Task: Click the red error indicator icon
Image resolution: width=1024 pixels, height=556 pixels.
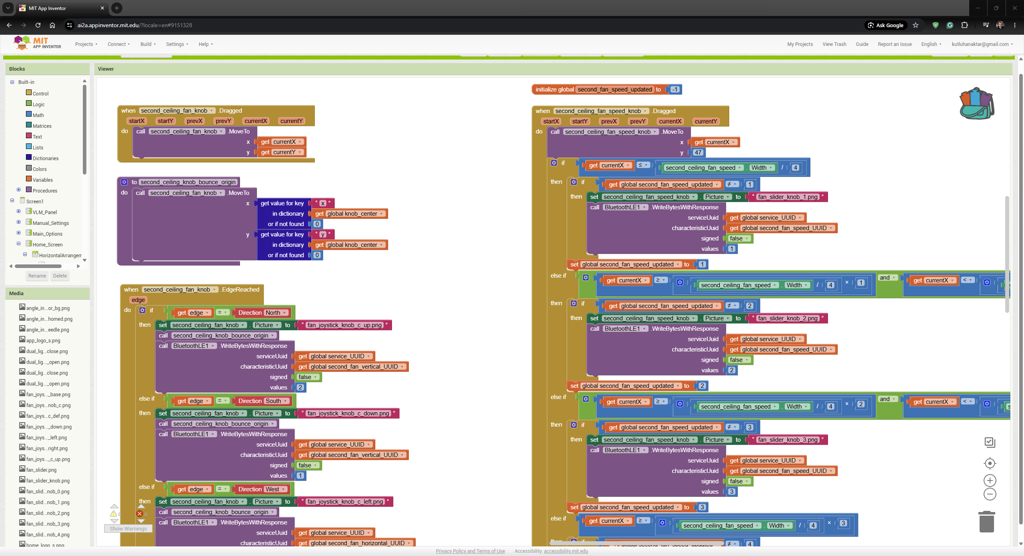Action: click(139, 514)
